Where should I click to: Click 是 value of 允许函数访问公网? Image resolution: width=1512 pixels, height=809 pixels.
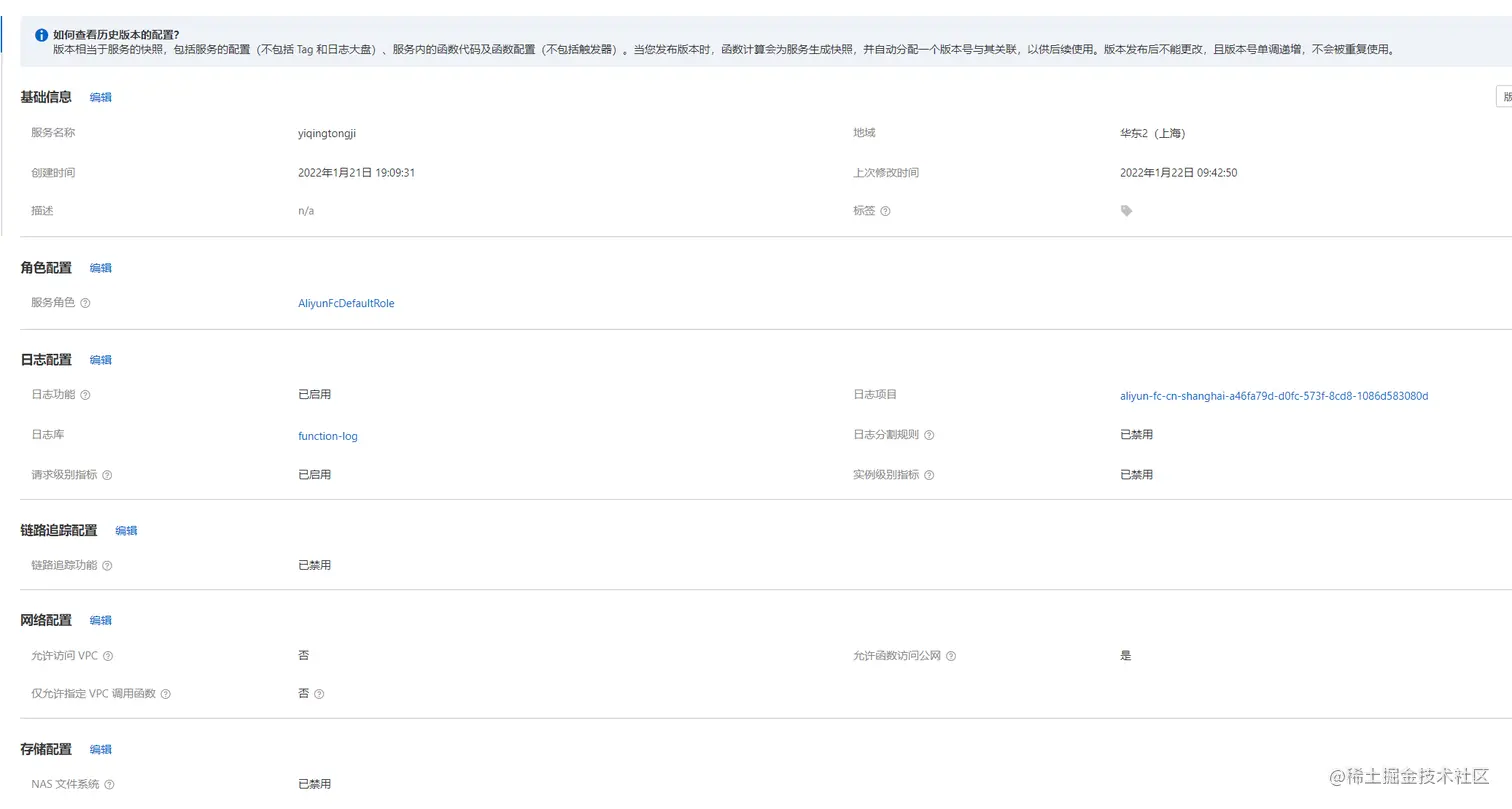tap(1125, 656)
